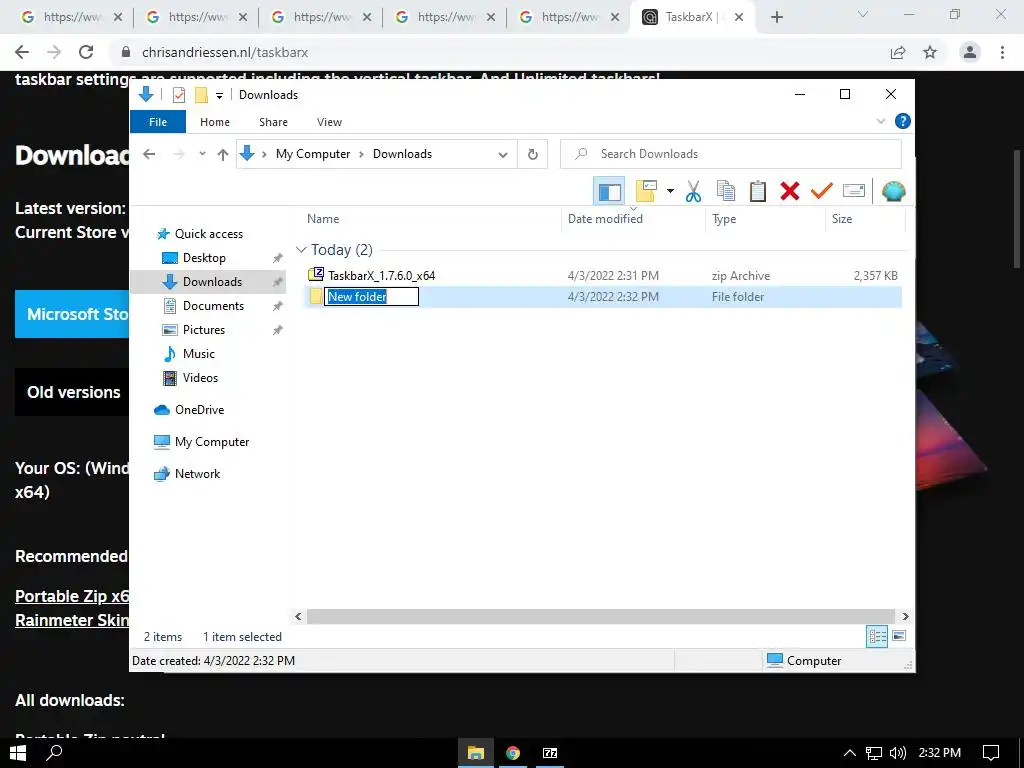
Task: Open the View ribbon tab
Action: [x=329, y=122]
